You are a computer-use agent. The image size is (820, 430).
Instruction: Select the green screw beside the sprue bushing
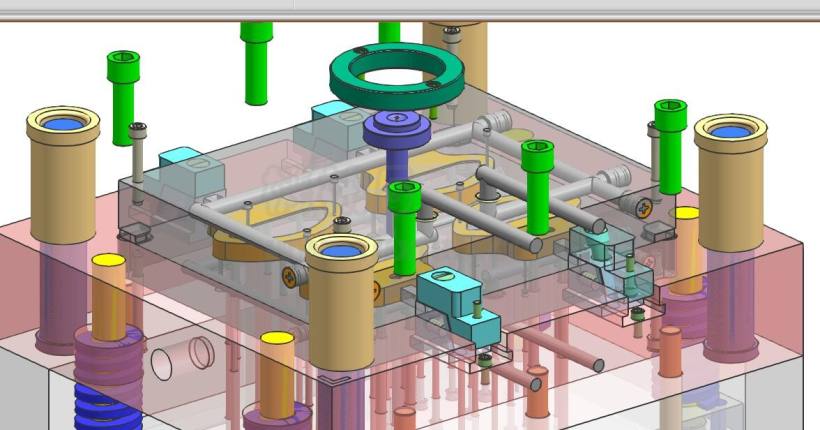pyautogui.click(x=405, y=228)
